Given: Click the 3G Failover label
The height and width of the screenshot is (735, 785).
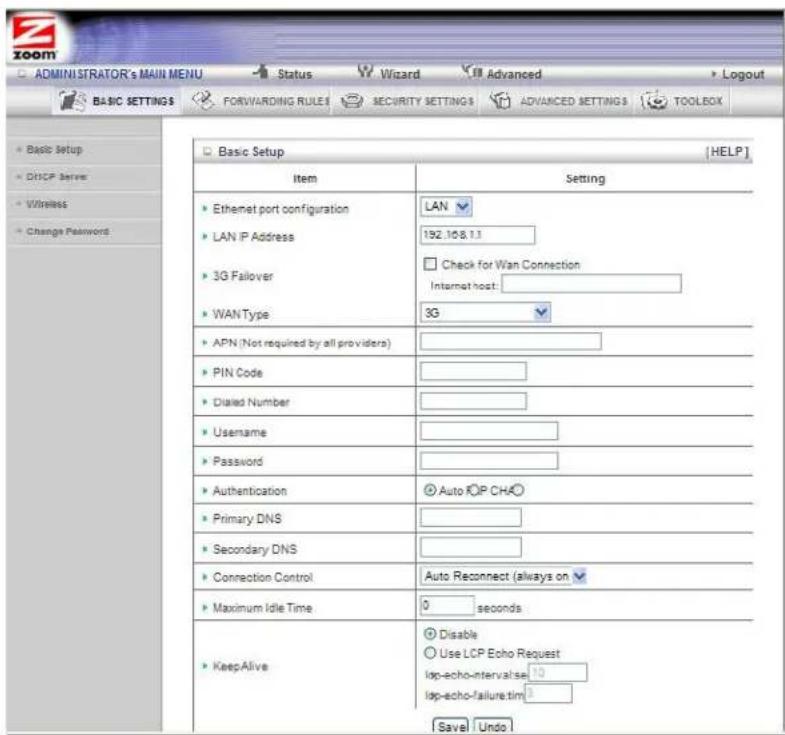Looking at the screenshot, I should coord(243,276).
